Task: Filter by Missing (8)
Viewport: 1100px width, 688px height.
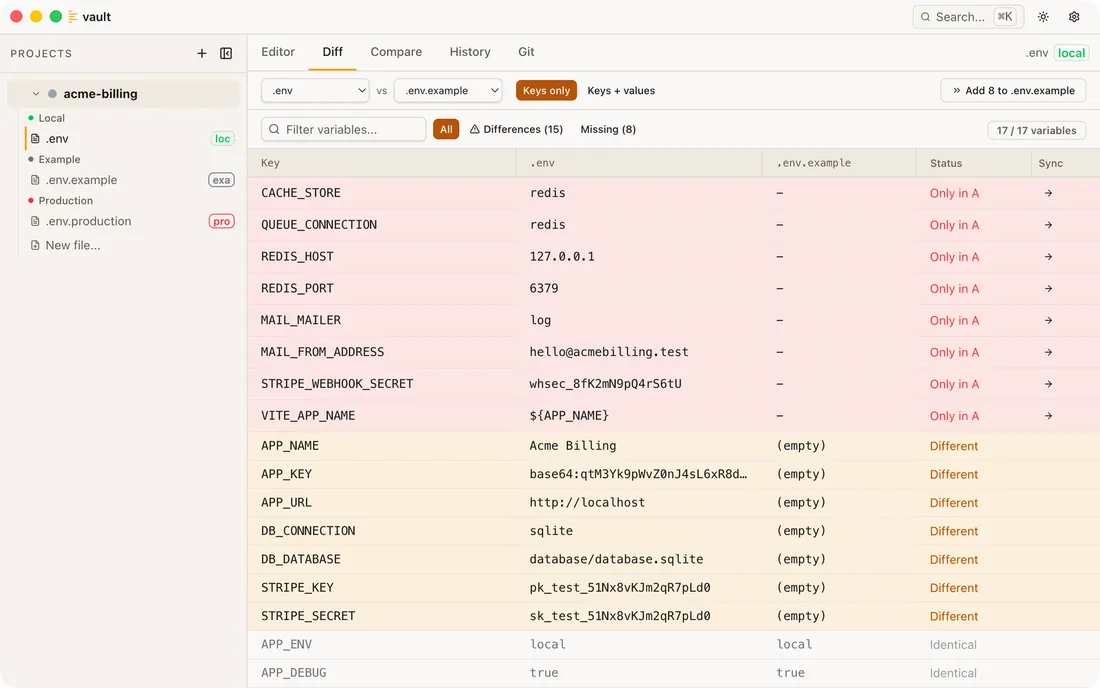Action: 608,129
